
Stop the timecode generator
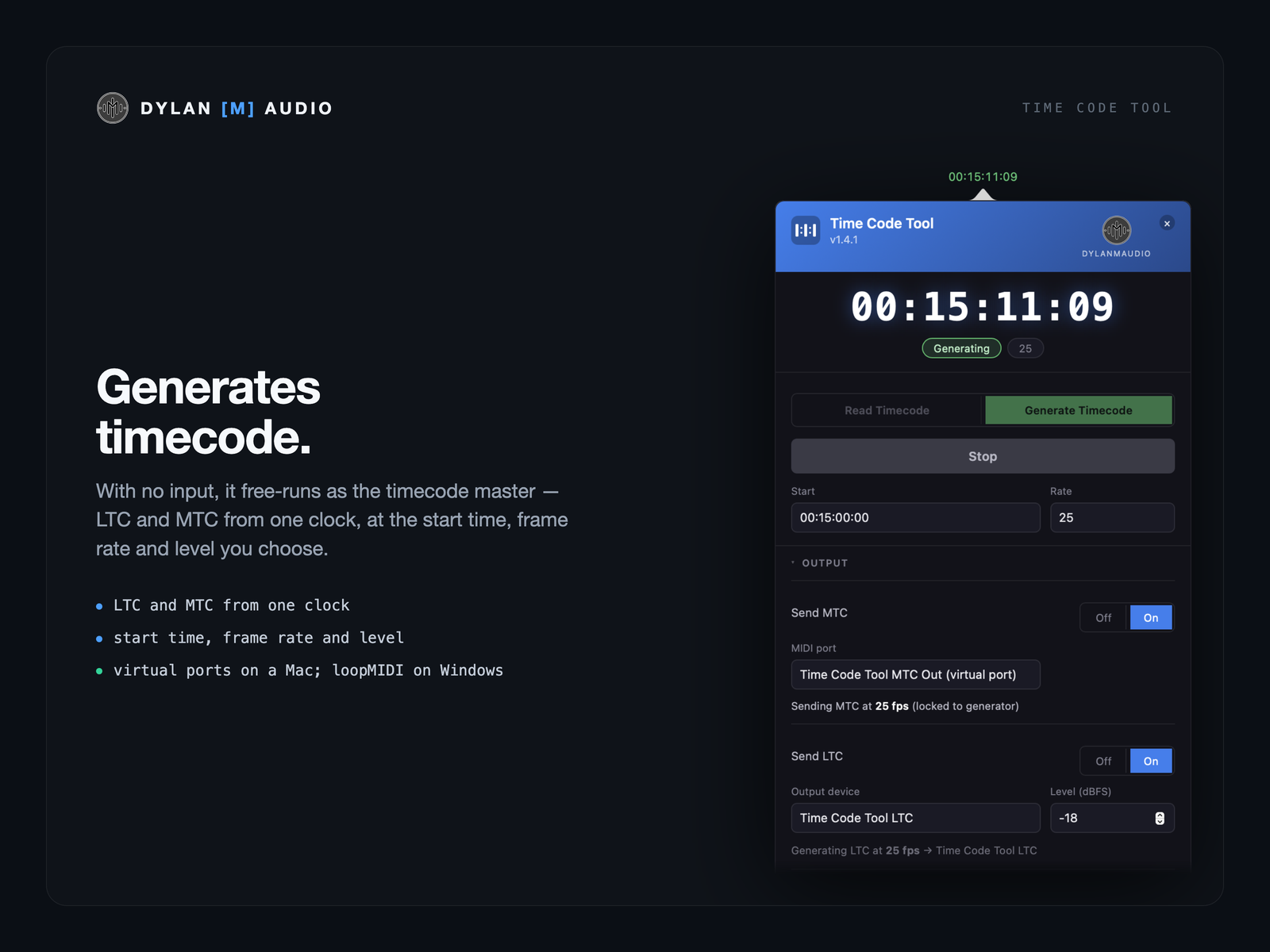pos(983,456)
